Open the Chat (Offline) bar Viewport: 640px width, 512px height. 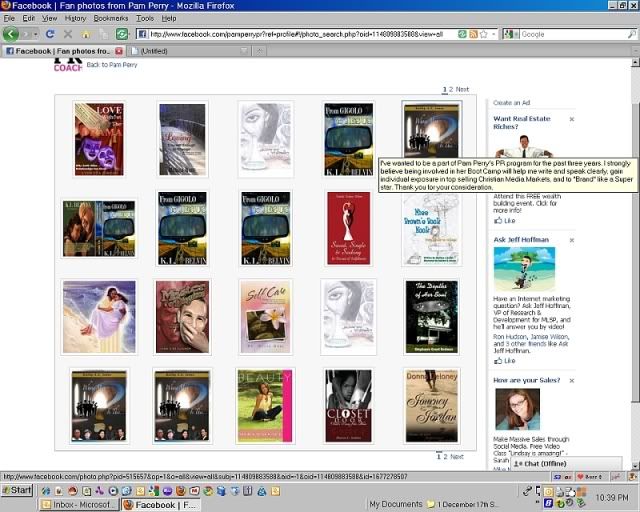pos(566,464)
